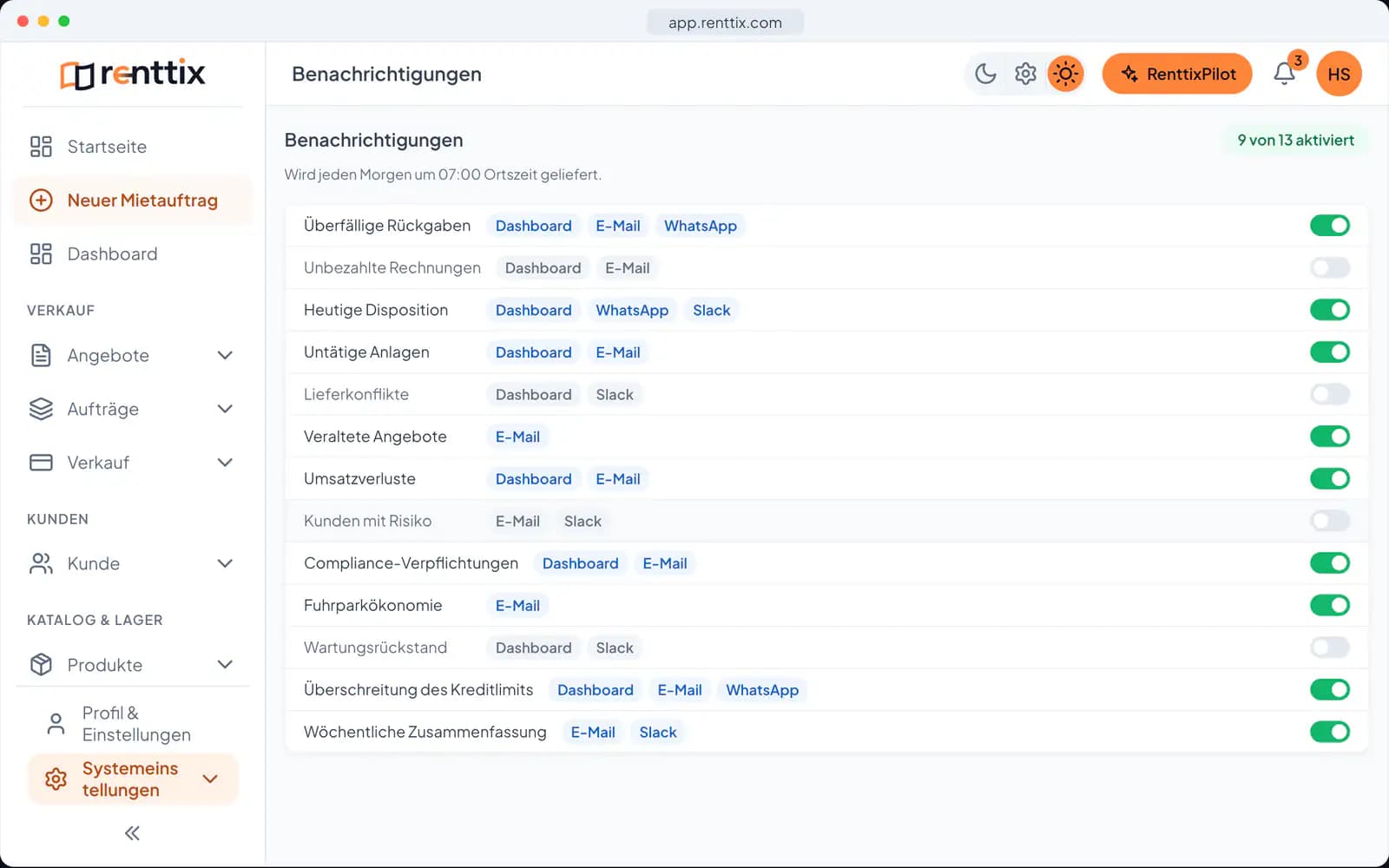Click the Systemeinstellungen gear icon
The width and height of the screenshot is (1389, 868).
pyautogui.click(x=56, y=779)
